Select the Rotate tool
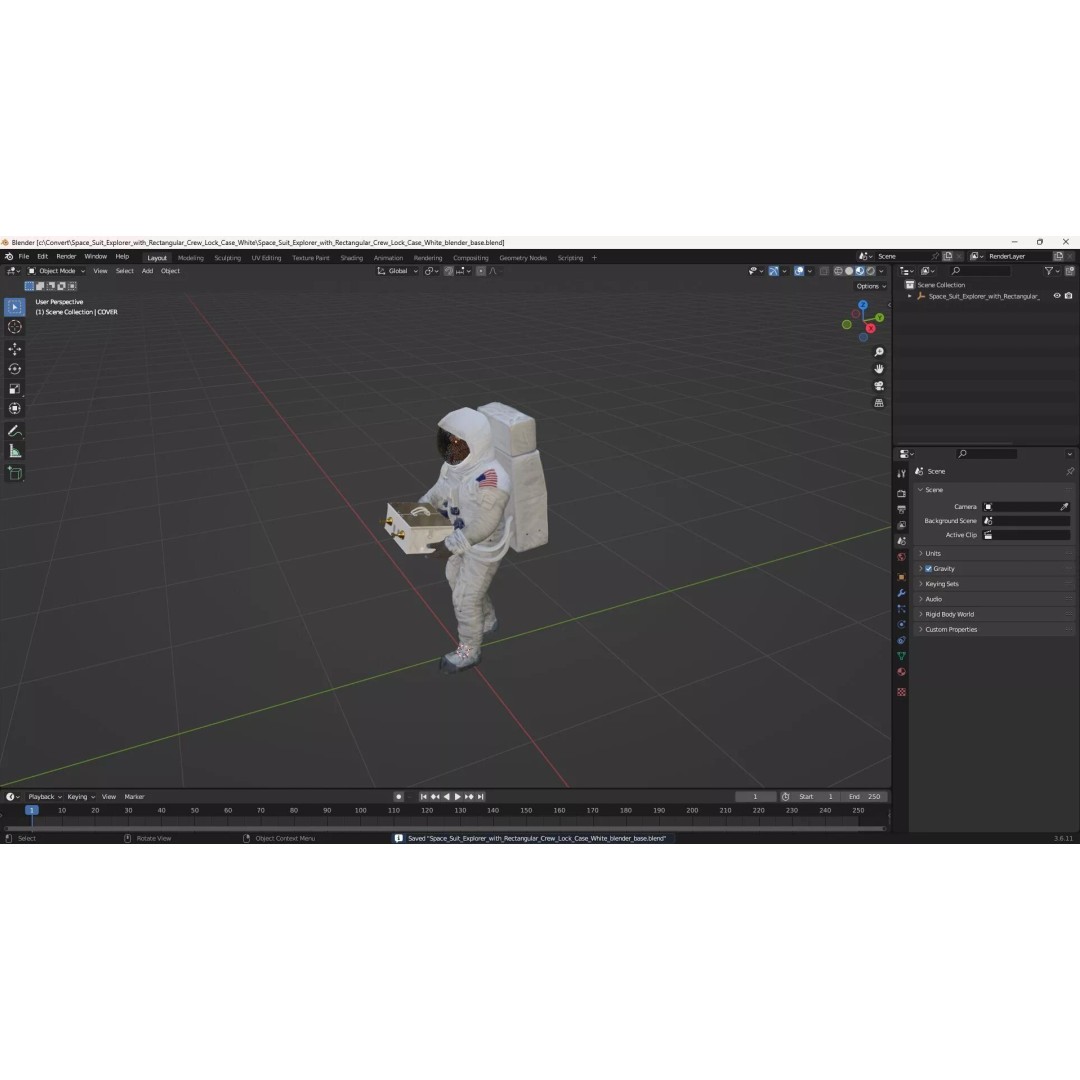 14,369
